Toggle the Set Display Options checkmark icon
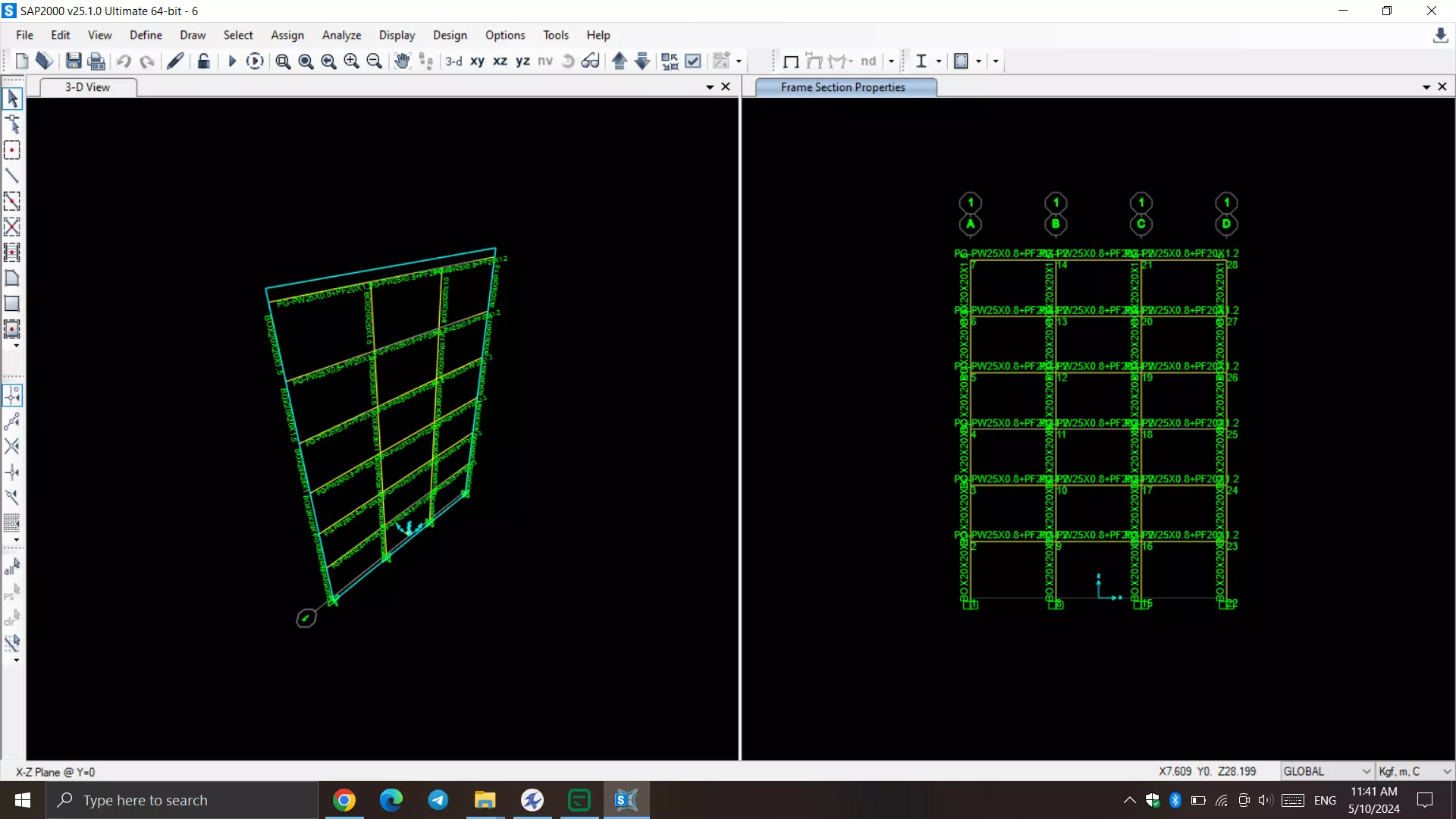The height and width of the screenshot is (819, 1456). coord(693,61)
